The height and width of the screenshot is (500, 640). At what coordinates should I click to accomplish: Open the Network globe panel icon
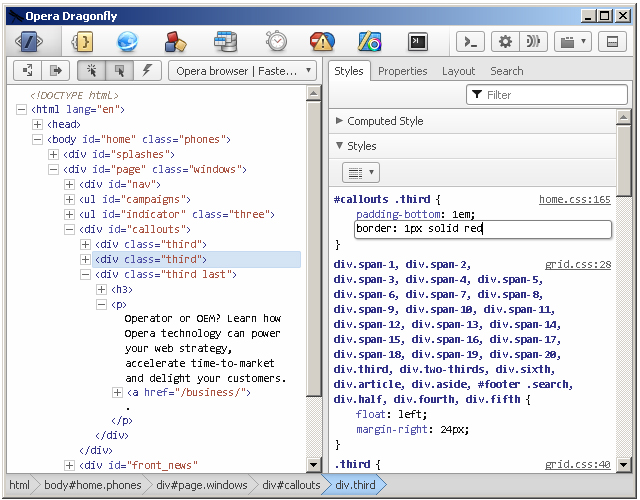(127, 41)
